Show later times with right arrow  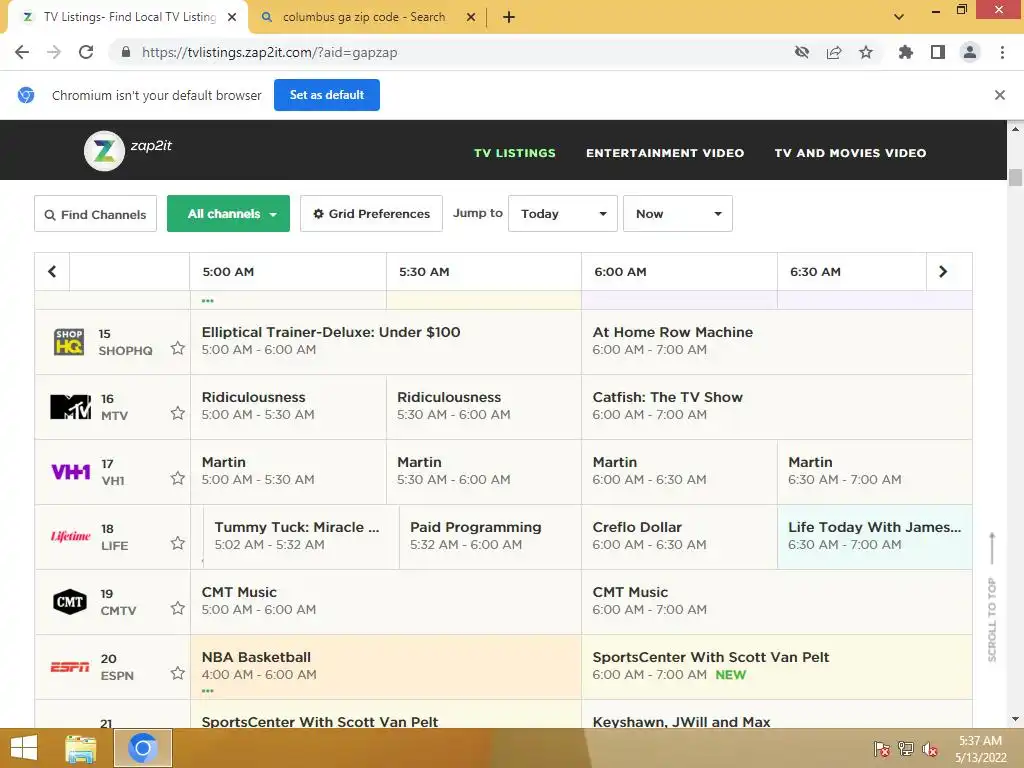tap(943, 272)
